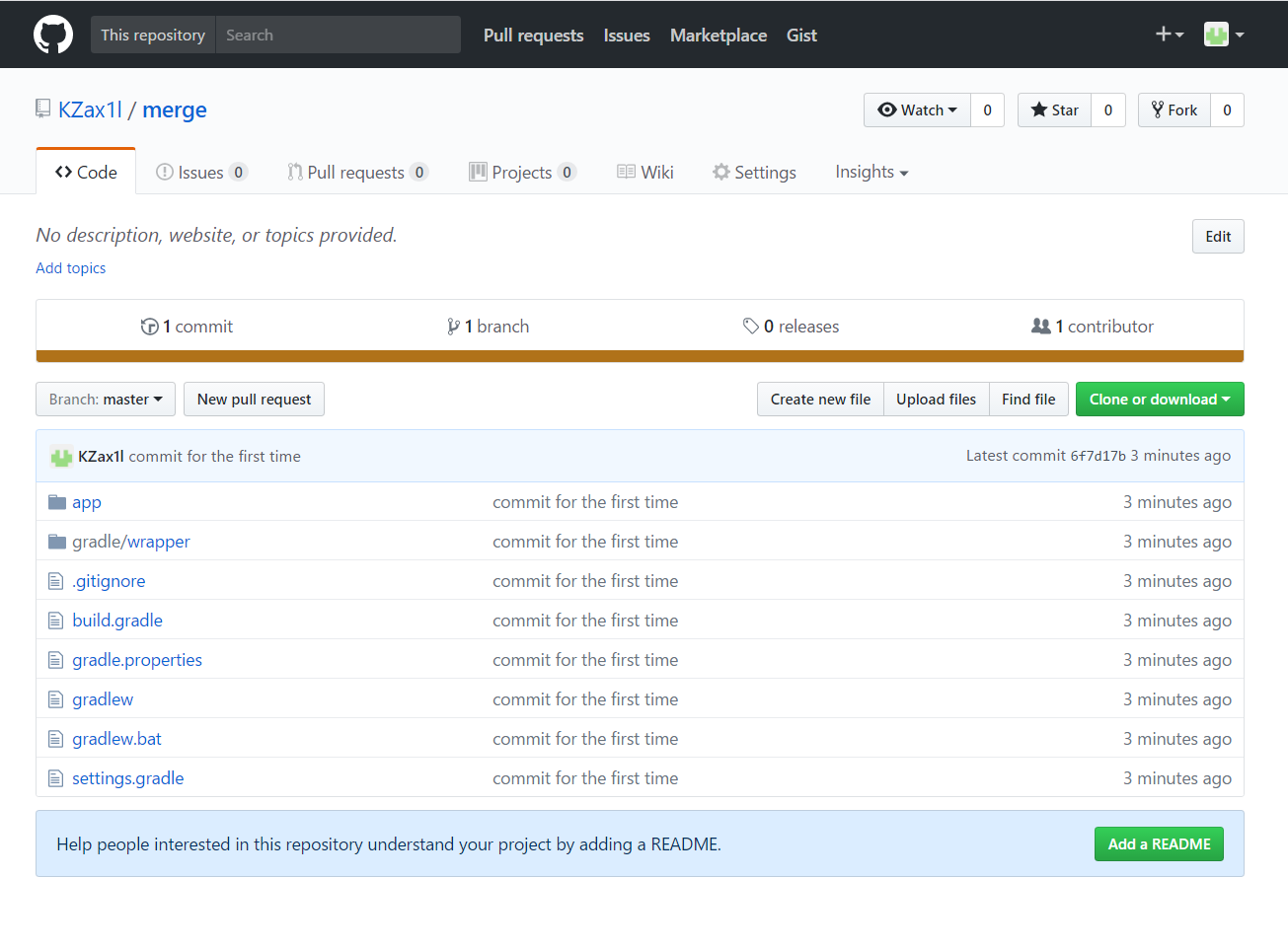Open Pull requests in top navigation

pyautogui.click(x=533, y=35)
